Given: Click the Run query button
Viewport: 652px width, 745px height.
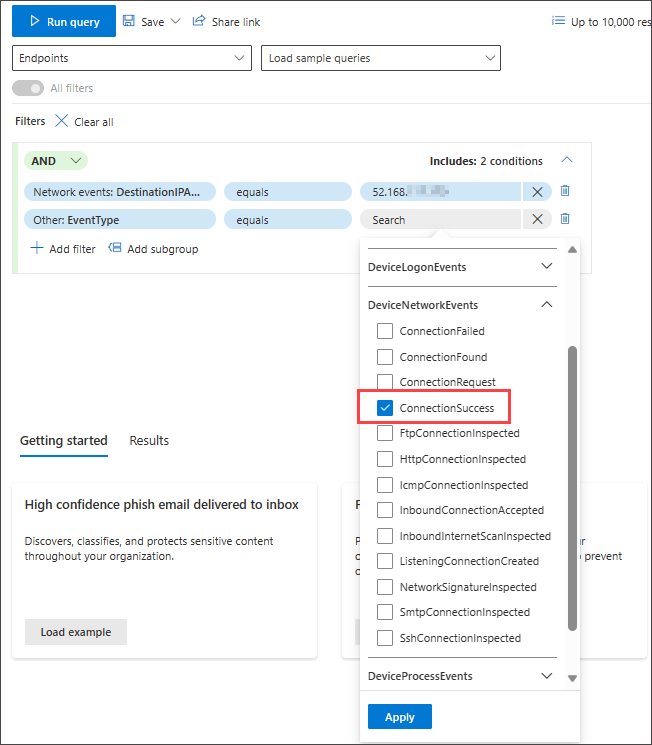Looking at the screenshot, I should [x=64, y=21].
